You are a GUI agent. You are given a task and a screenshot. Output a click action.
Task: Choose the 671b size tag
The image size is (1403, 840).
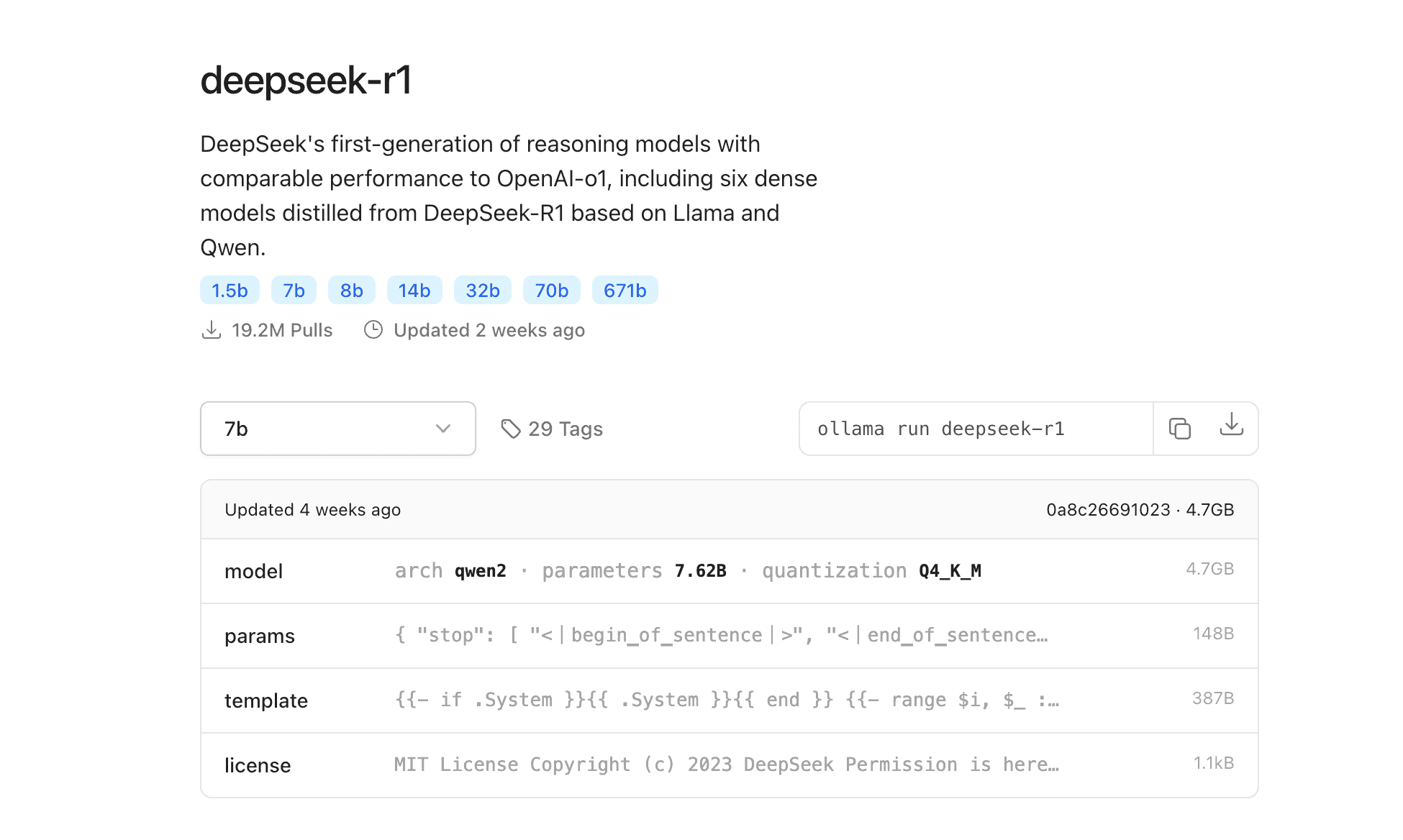point(625,291)
